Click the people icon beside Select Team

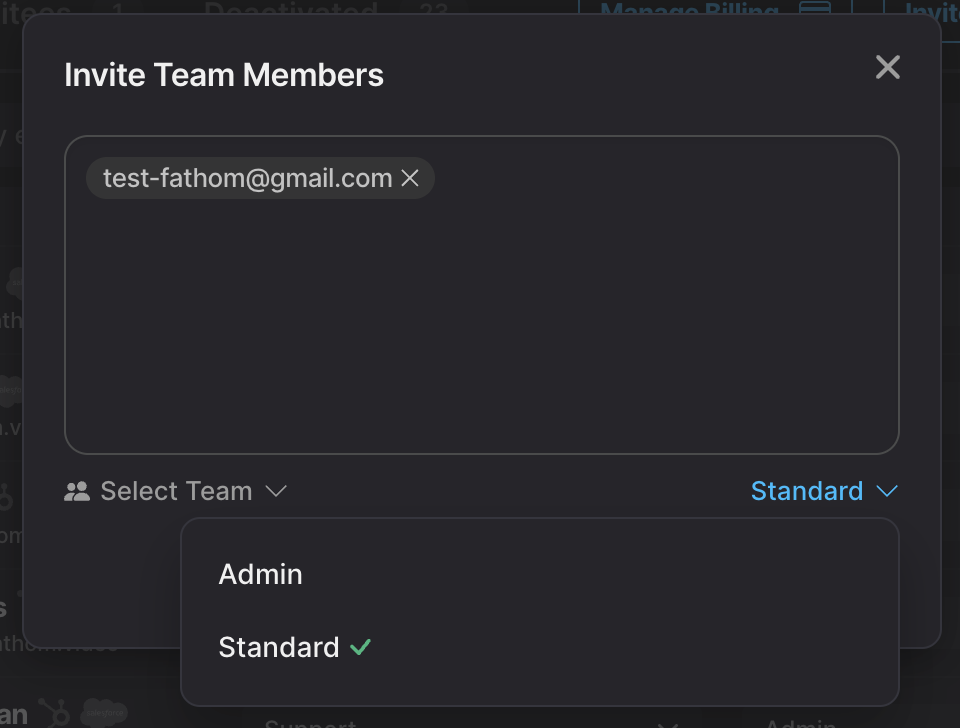click(77, 491)
